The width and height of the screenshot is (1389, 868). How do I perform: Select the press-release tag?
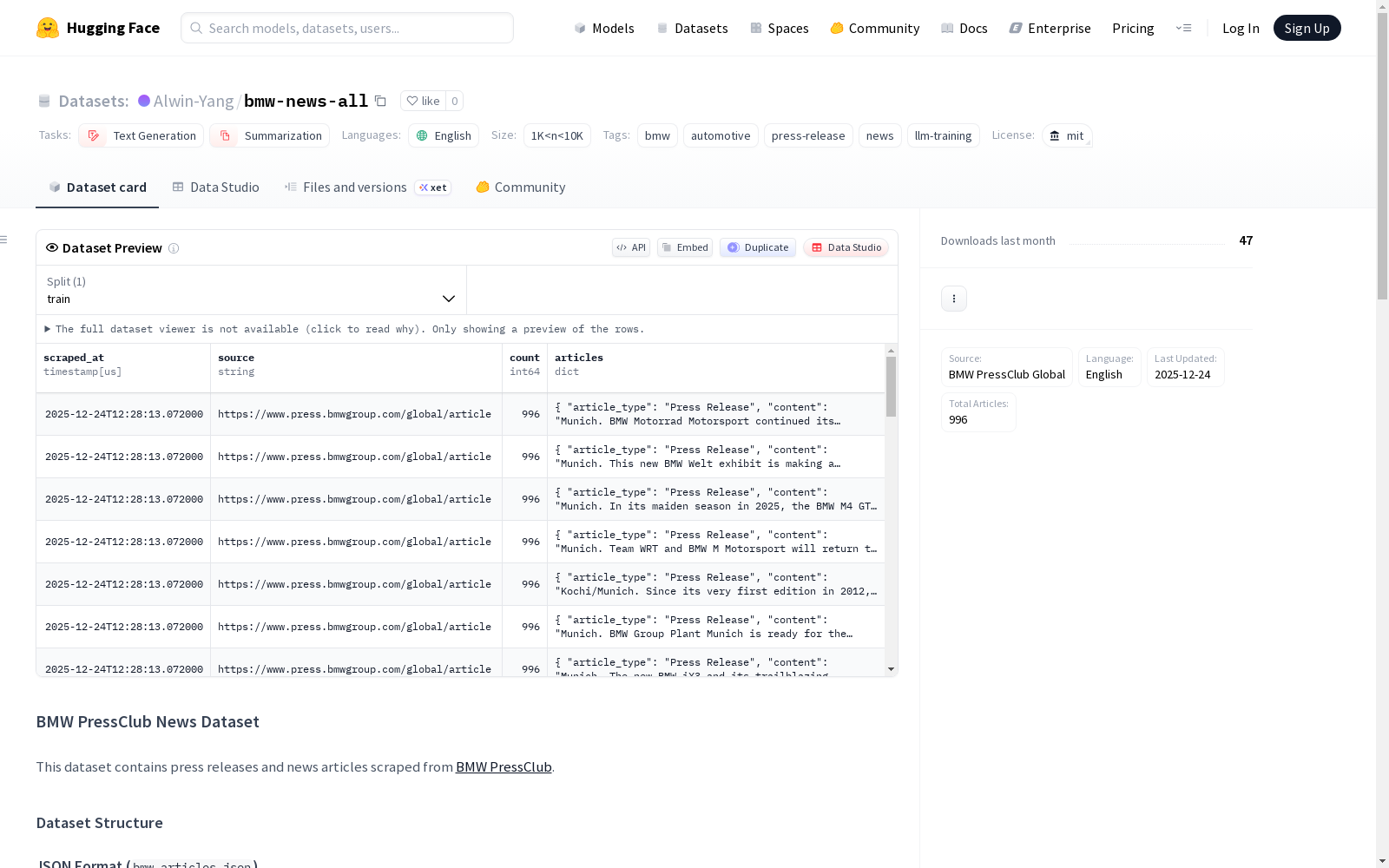[808, 135]
